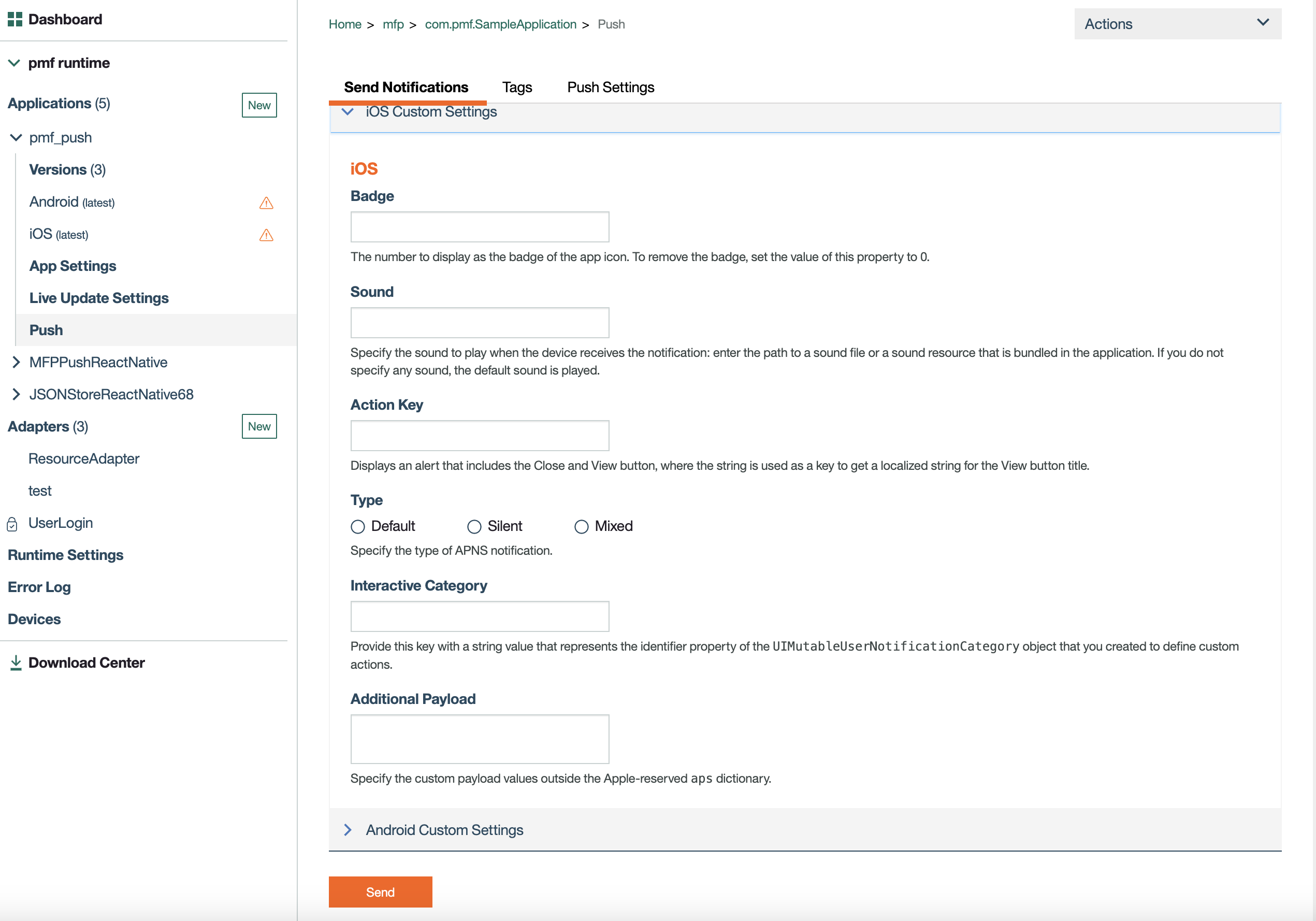Viewport: 1316px width, 921px height.
Task: Click the Download Center arrow icon
Action: click(16, 663)
